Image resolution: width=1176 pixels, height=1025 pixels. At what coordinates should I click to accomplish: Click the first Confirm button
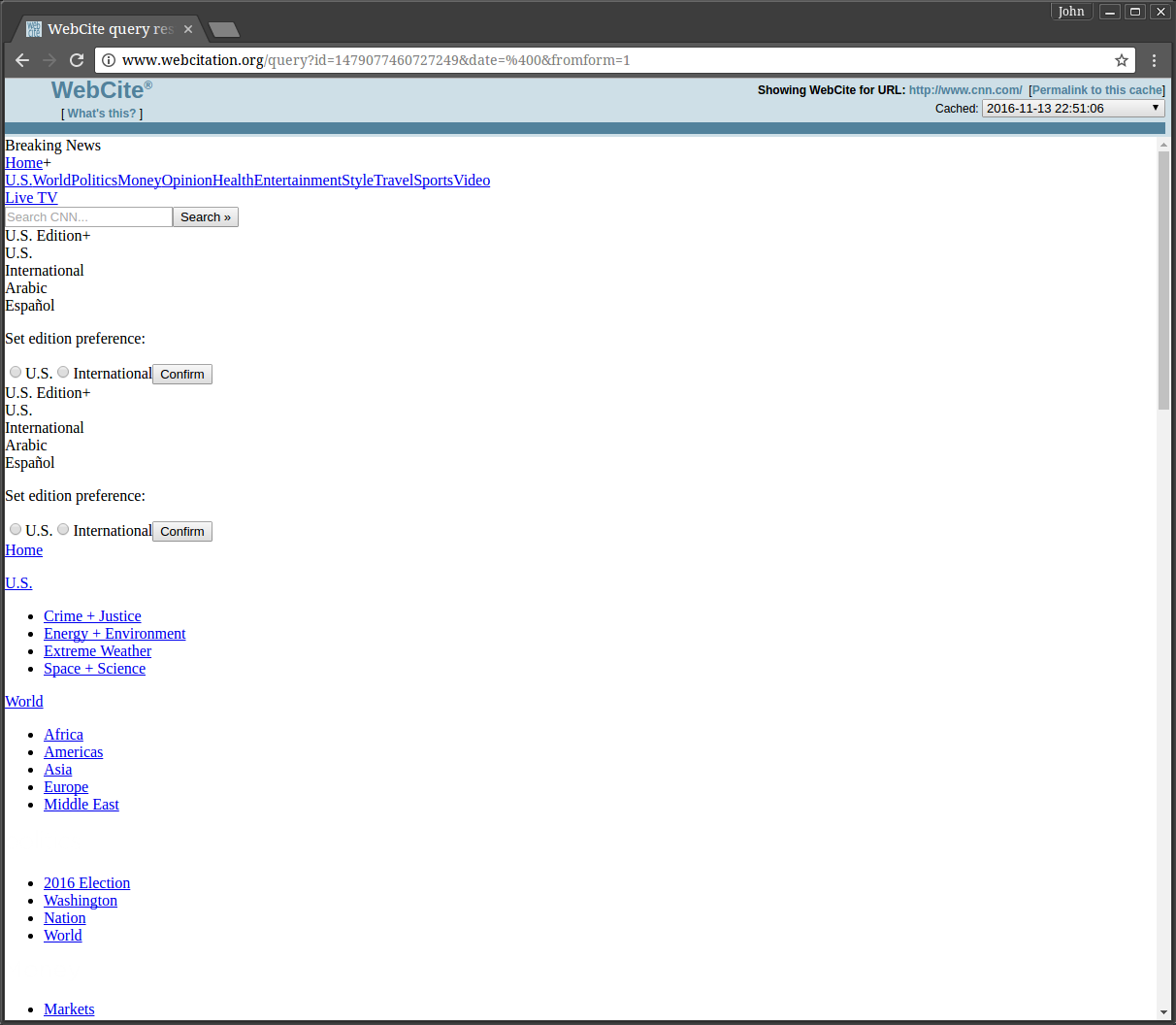[182, 375]
